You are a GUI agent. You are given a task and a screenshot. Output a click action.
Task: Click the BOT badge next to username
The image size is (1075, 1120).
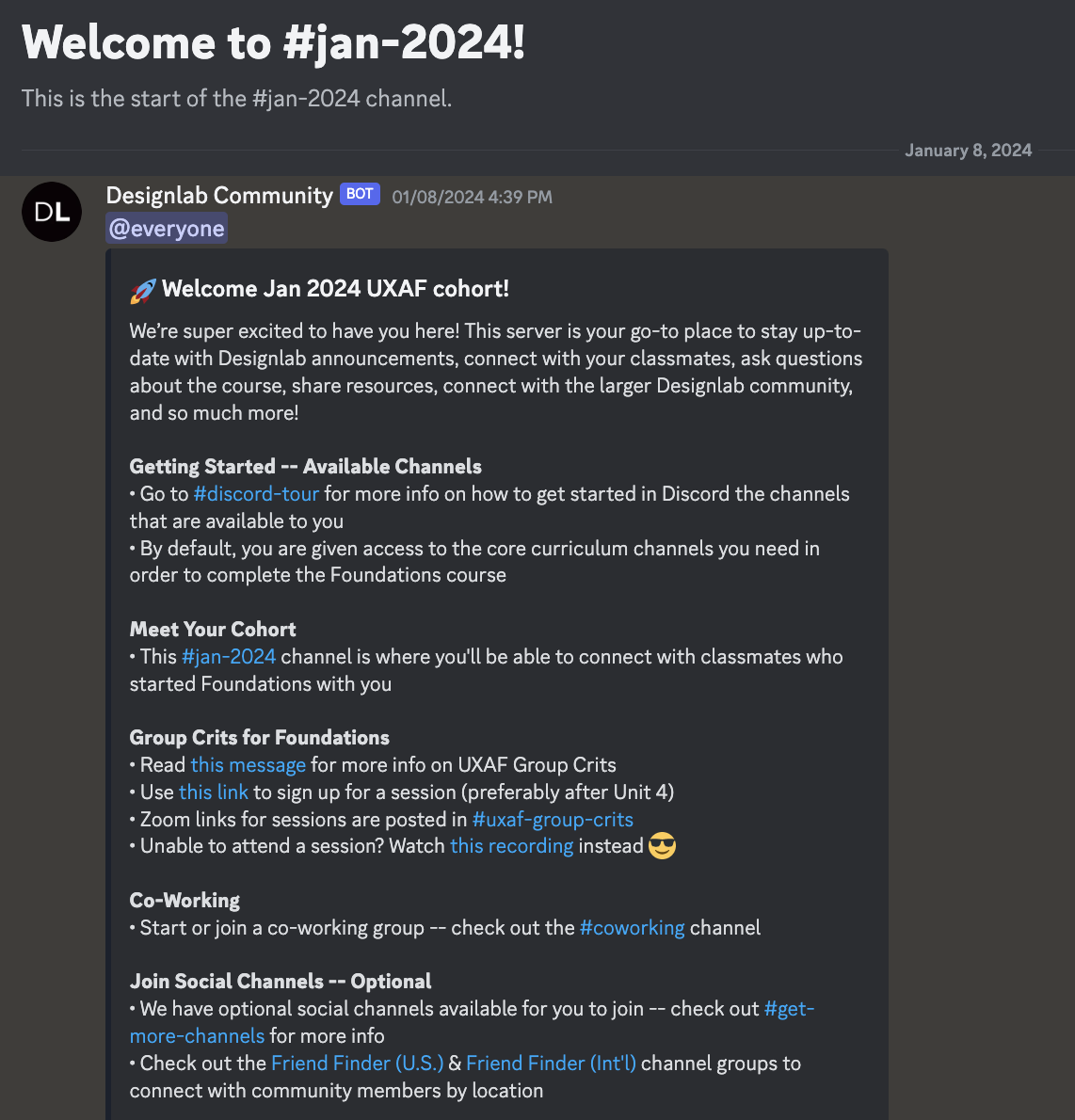pyautogui.click(x=360, y=194)
